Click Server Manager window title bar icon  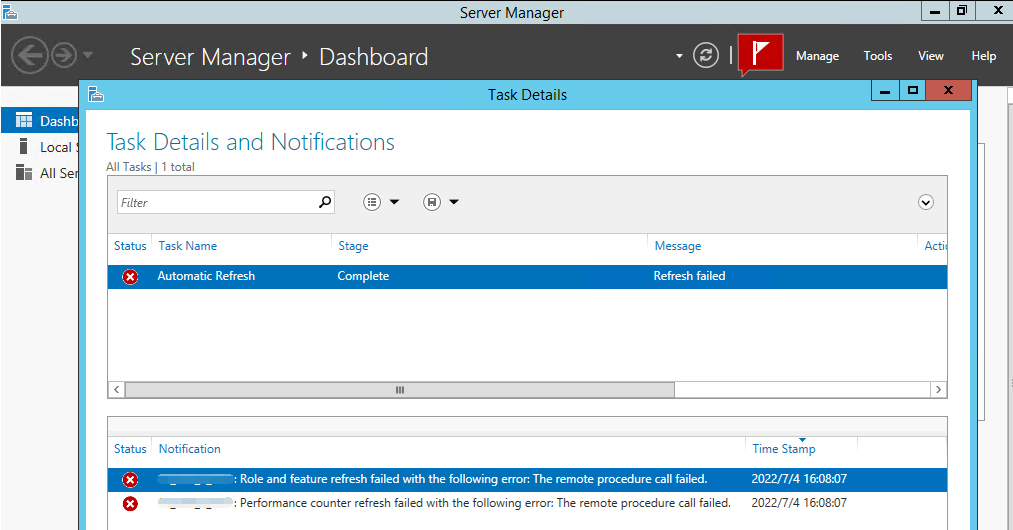[10, 12]
